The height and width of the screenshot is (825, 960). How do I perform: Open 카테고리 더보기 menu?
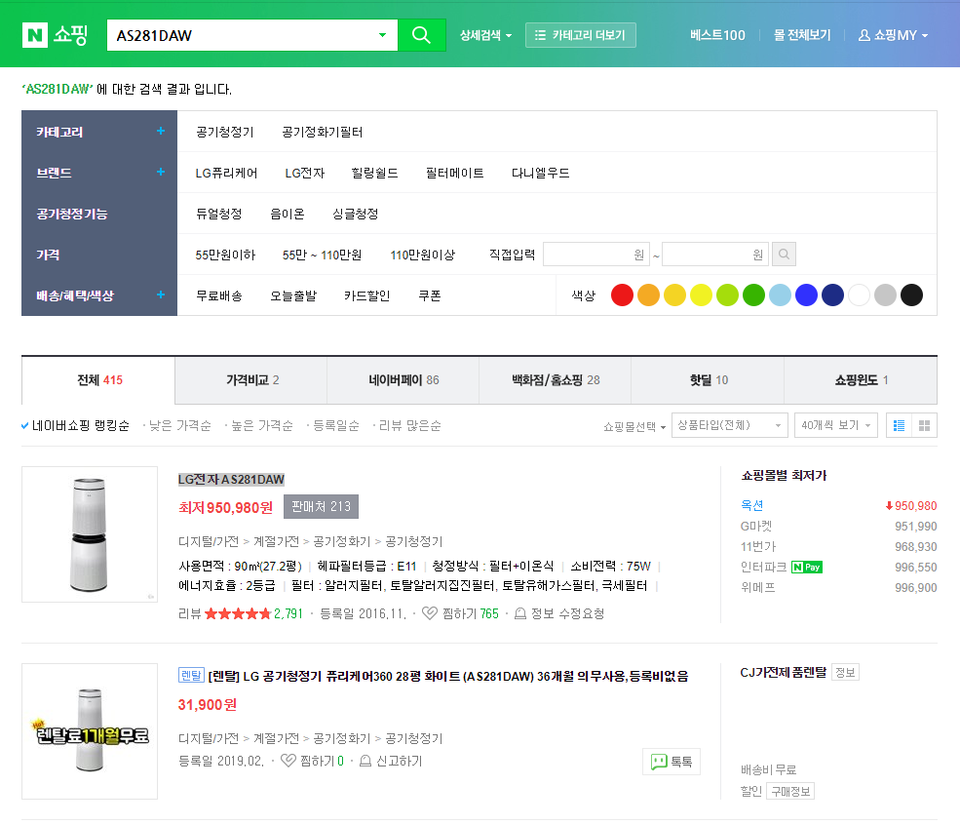(x=580, y=35)
